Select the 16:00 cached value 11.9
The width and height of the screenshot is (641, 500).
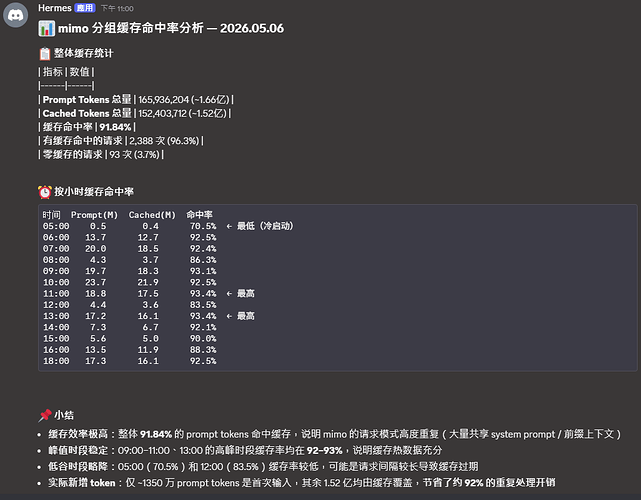pos(148,350)
